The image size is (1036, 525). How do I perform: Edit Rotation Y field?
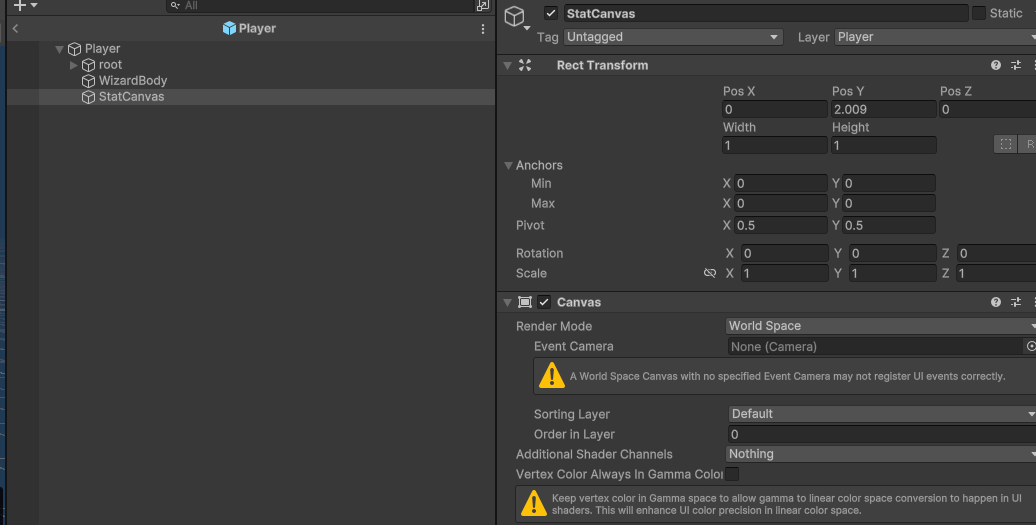[893, 253]
